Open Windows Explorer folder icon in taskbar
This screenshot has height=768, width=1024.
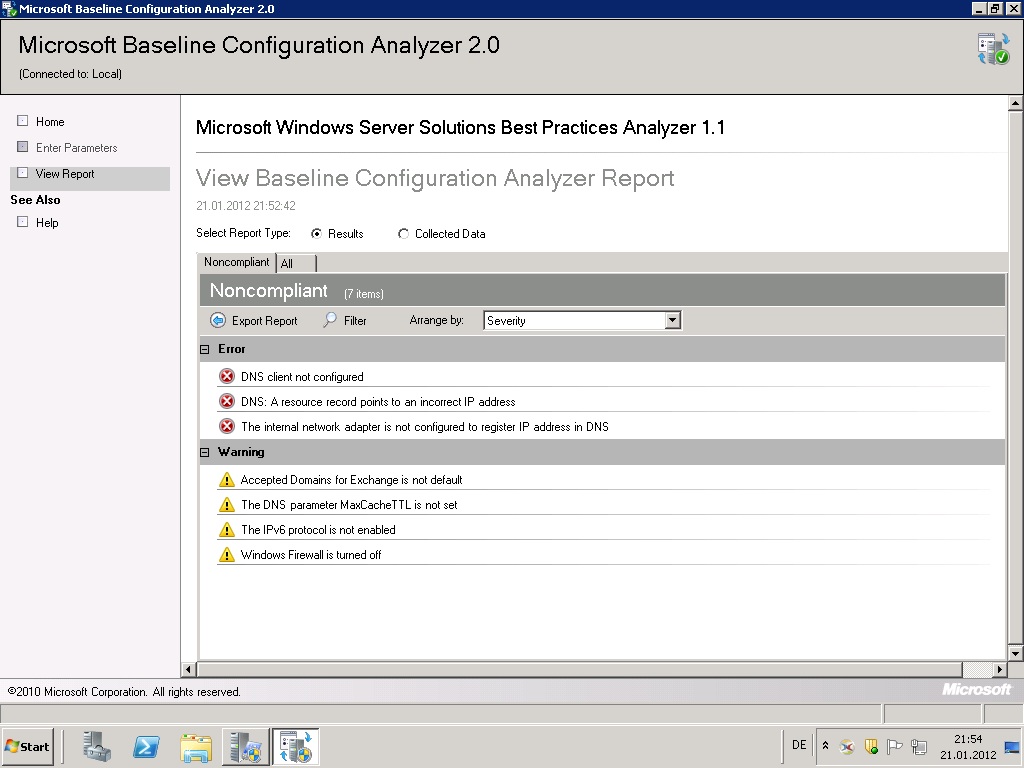tap(196, 746)
